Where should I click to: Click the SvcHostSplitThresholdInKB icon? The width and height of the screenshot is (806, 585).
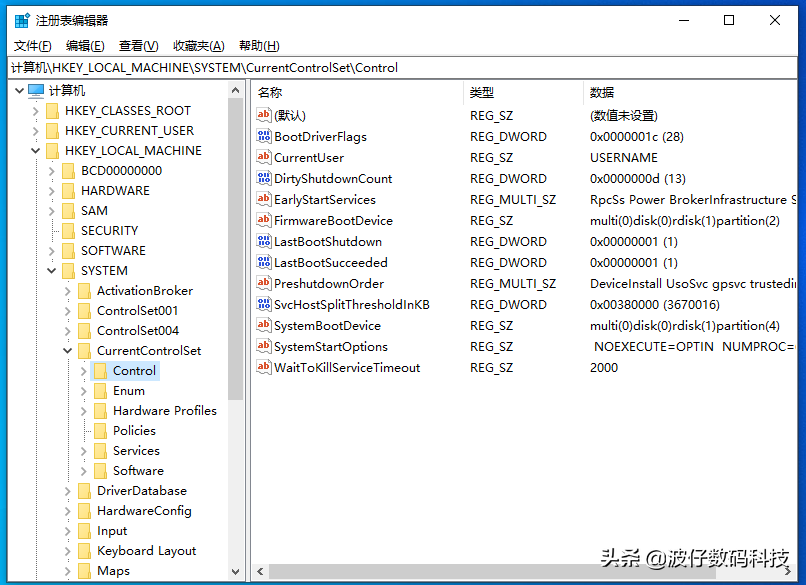[x=264, y=304]
